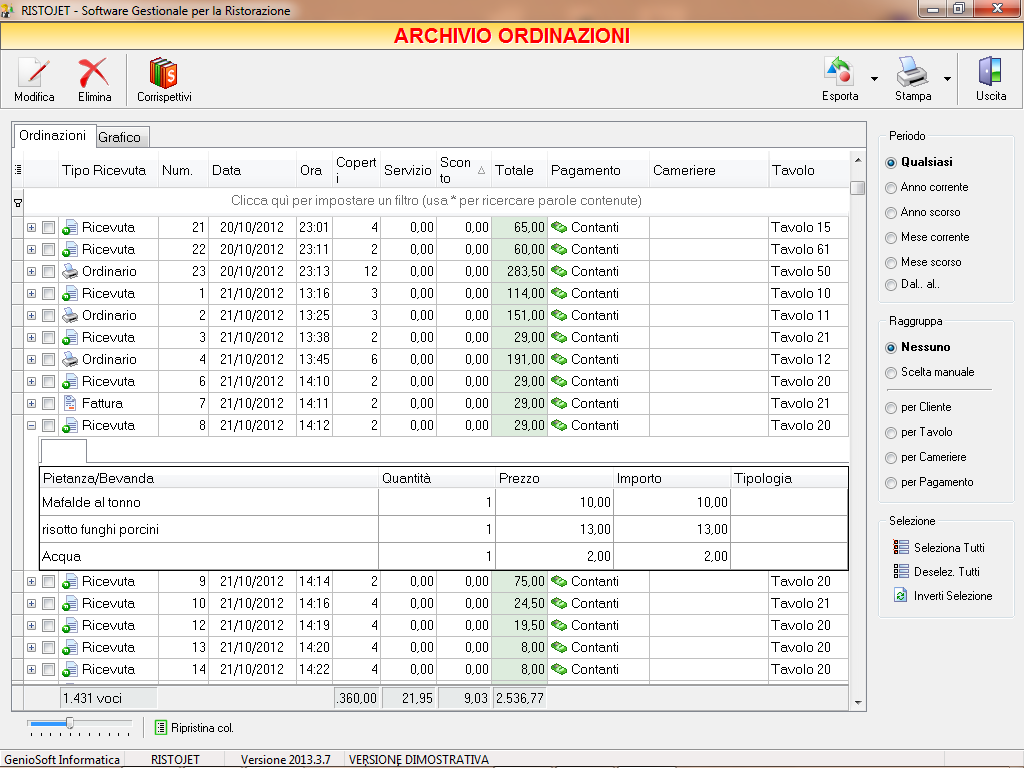
Task: Click the Deselez. Tutti link
Action: point(946,572)
